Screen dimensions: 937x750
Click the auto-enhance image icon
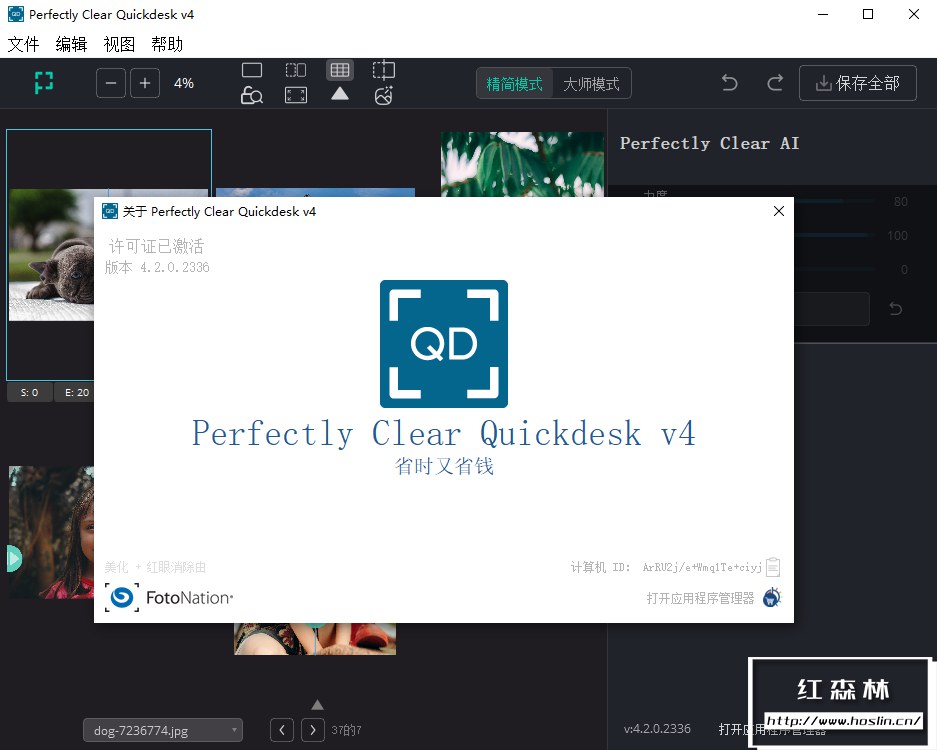[x=384, y=95]
